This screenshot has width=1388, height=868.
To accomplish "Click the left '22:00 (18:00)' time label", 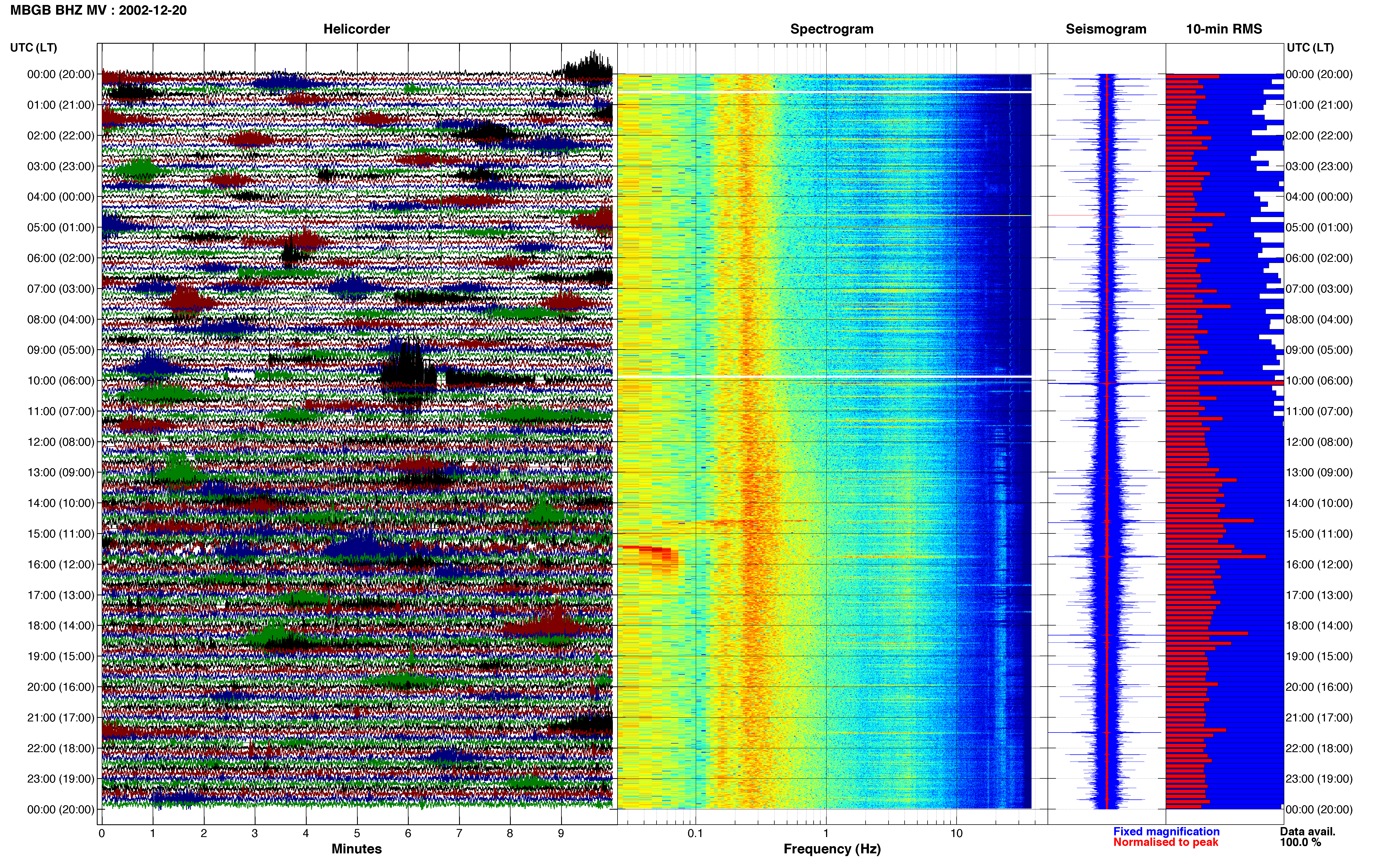I will coord(61,748).
